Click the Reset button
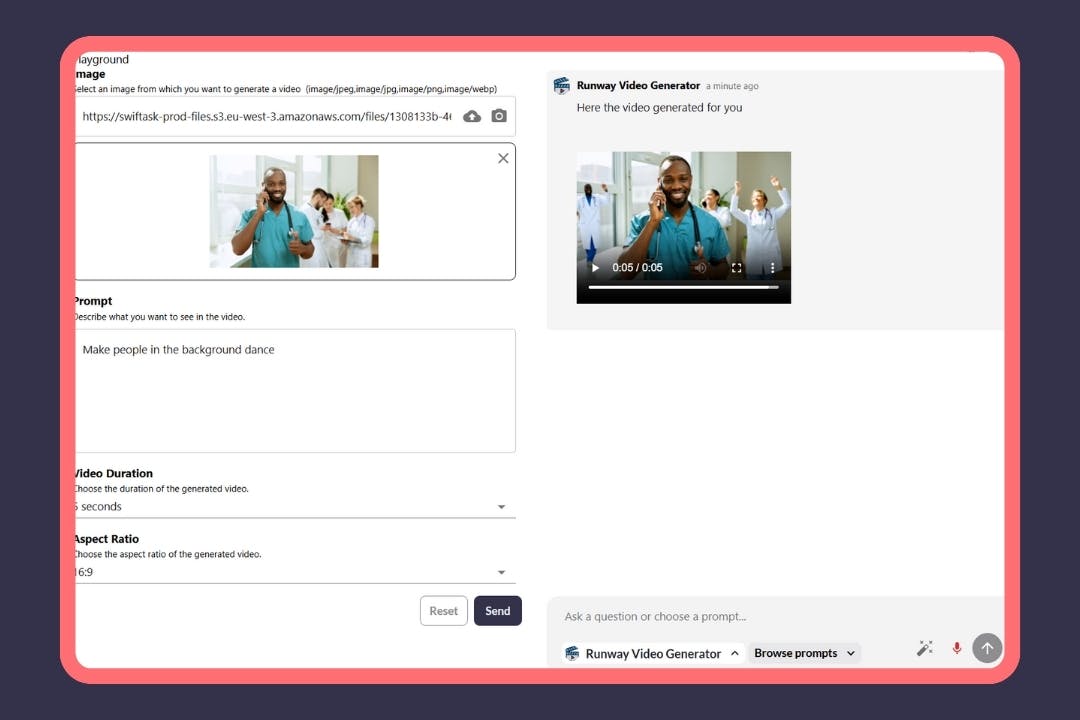 (443, 610)
